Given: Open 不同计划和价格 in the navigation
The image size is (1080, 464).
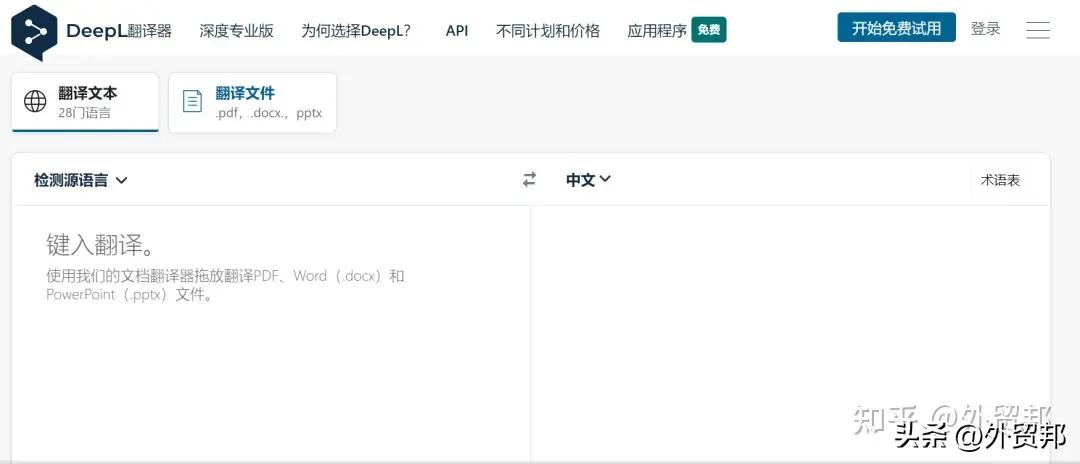Looking at the screenshot, I should (x=548, y=31).
